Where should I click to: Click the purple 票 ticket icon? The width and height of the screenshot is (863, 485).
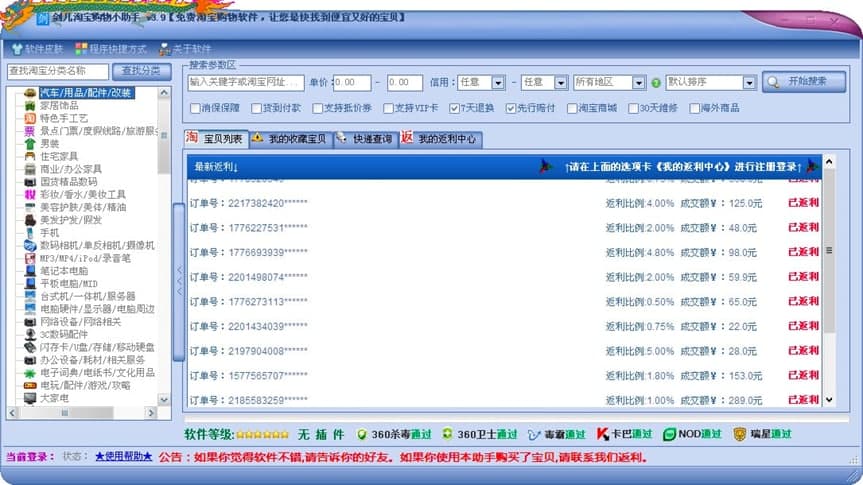(30, 131)
